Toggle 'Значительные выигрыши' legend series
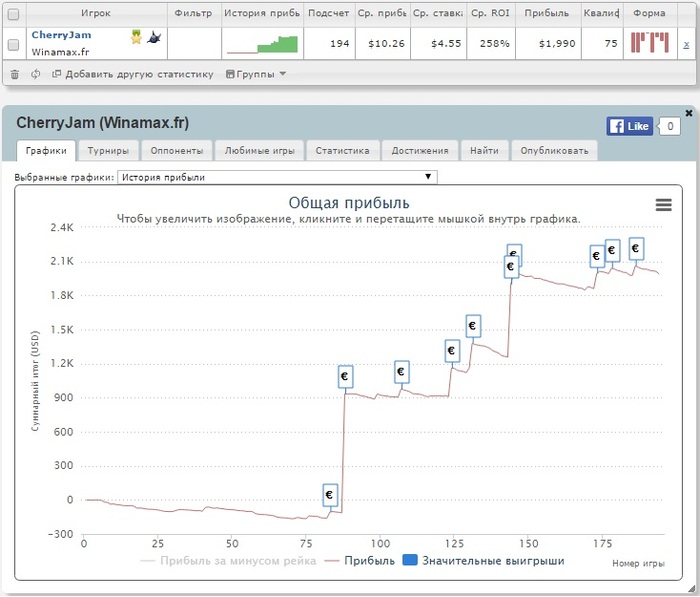This screenshot has width=700, height=597. coord(483,561)
